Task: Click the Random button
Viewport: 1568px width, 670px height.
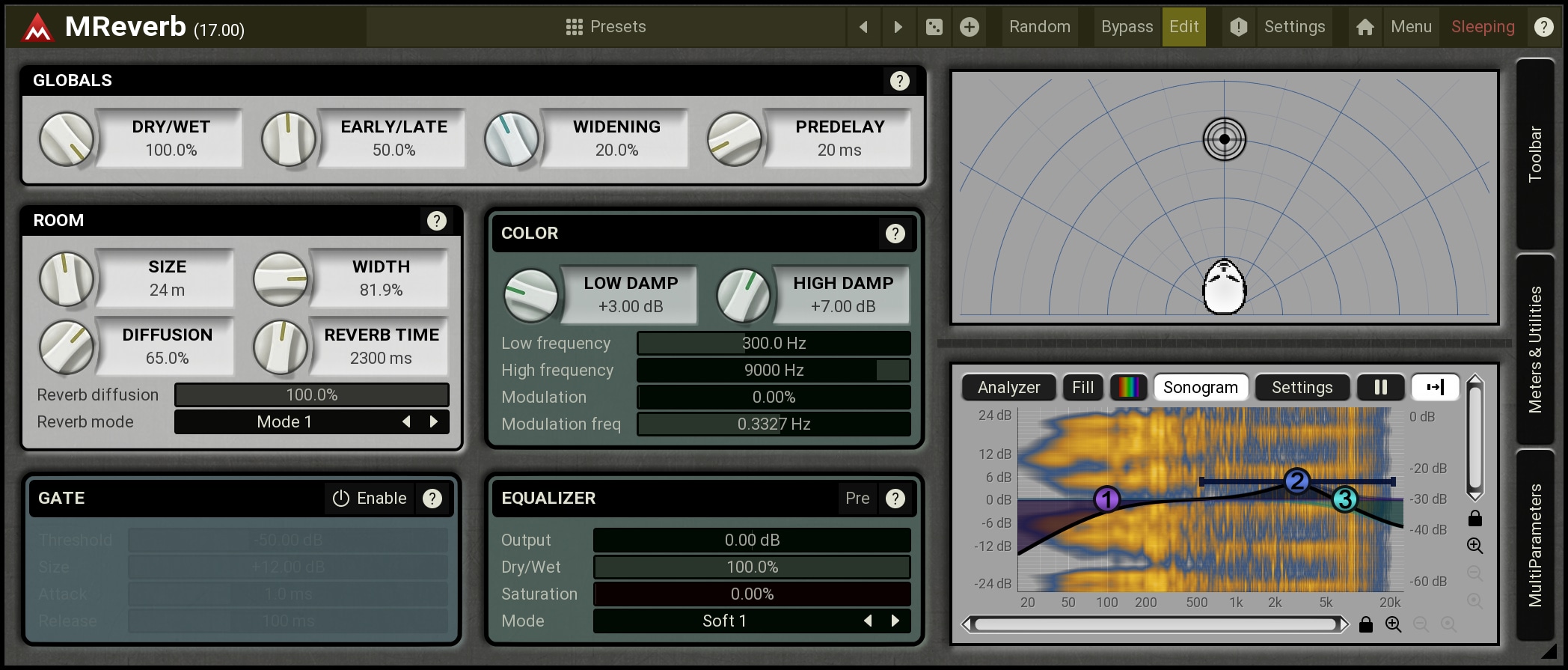Action: [x=1039, y=27]
